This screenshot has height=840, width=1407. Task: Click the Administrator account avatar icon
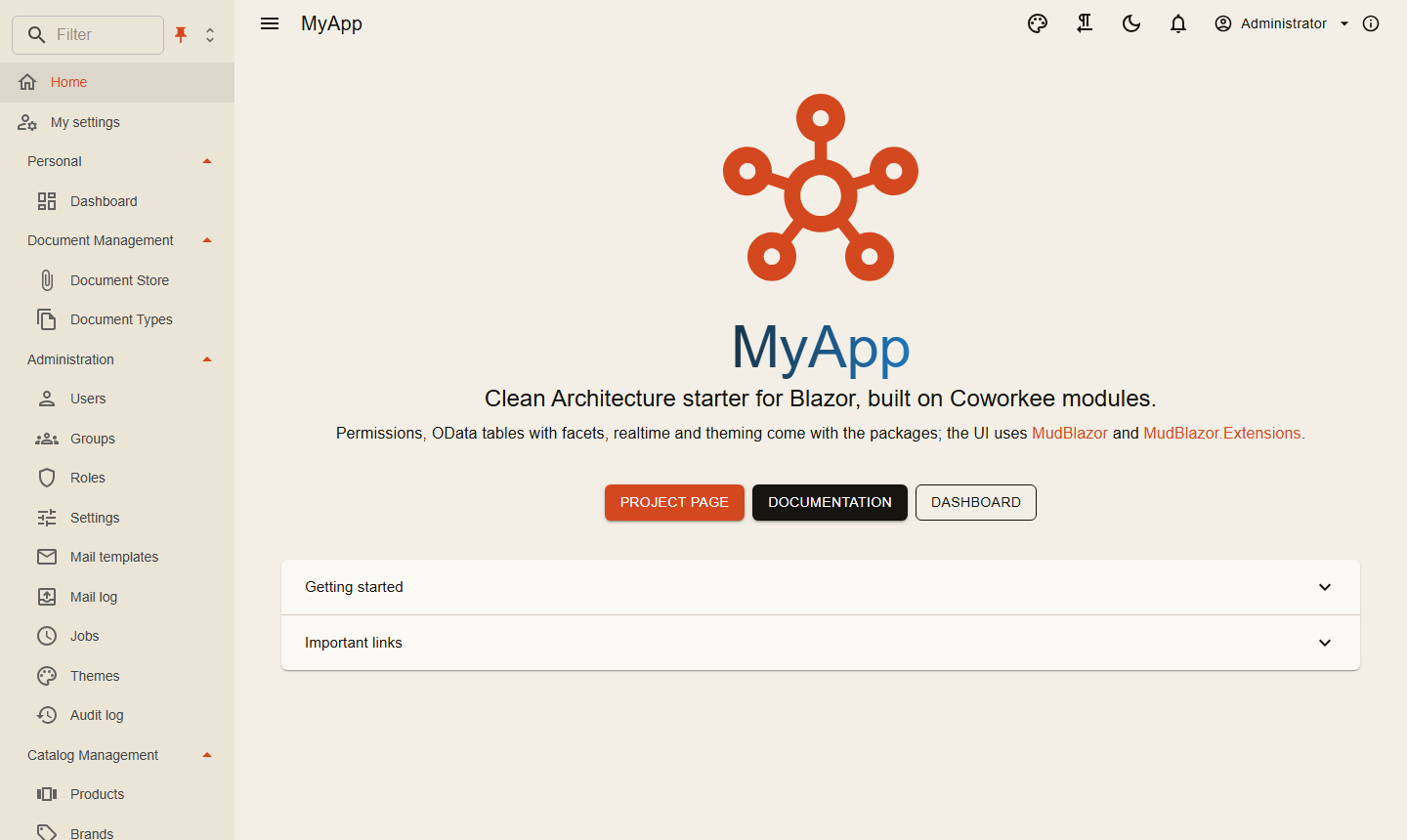[x=1223, y=23]
